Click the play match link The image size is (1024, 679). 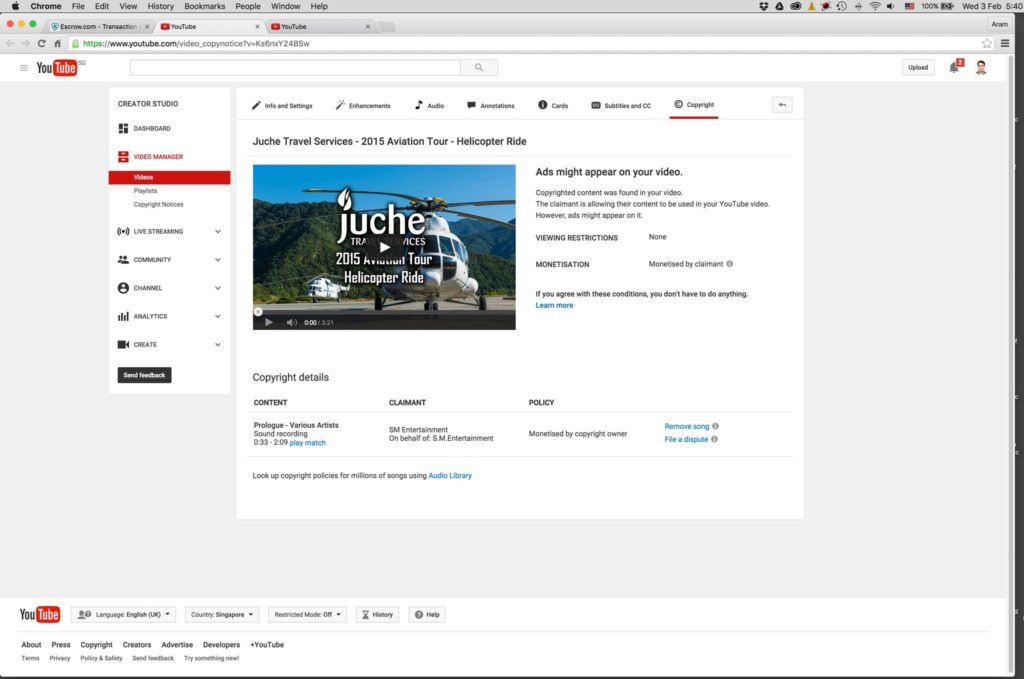(308, 443)
